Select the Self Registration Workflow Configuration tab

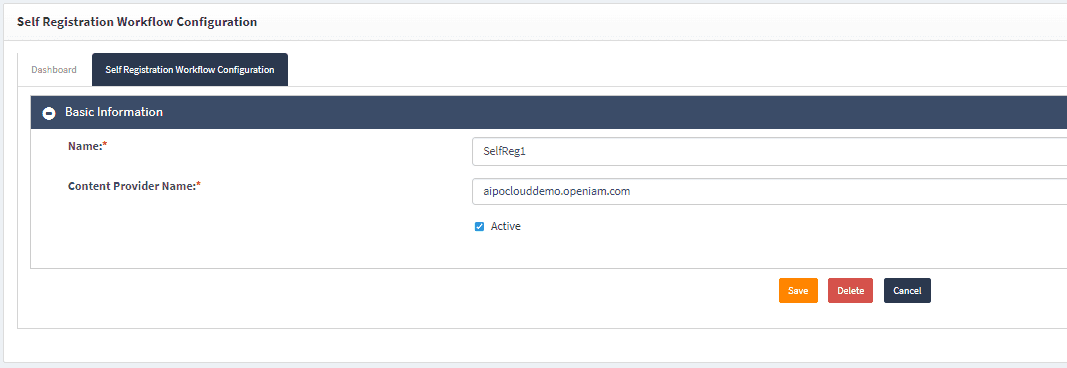(190, 69)
